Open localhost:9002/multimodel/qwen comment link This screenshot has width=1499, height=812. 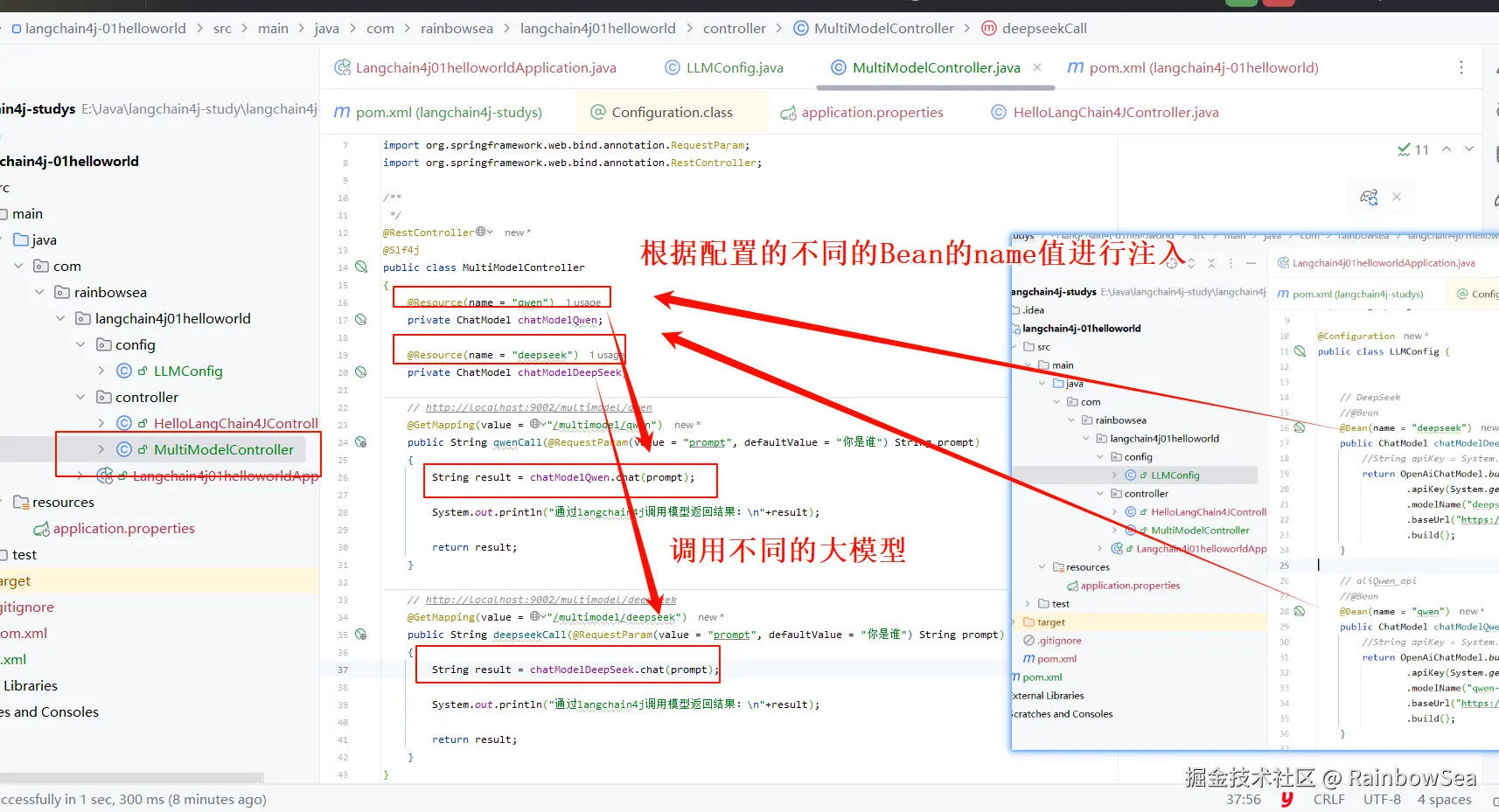[x=539, y=407]
